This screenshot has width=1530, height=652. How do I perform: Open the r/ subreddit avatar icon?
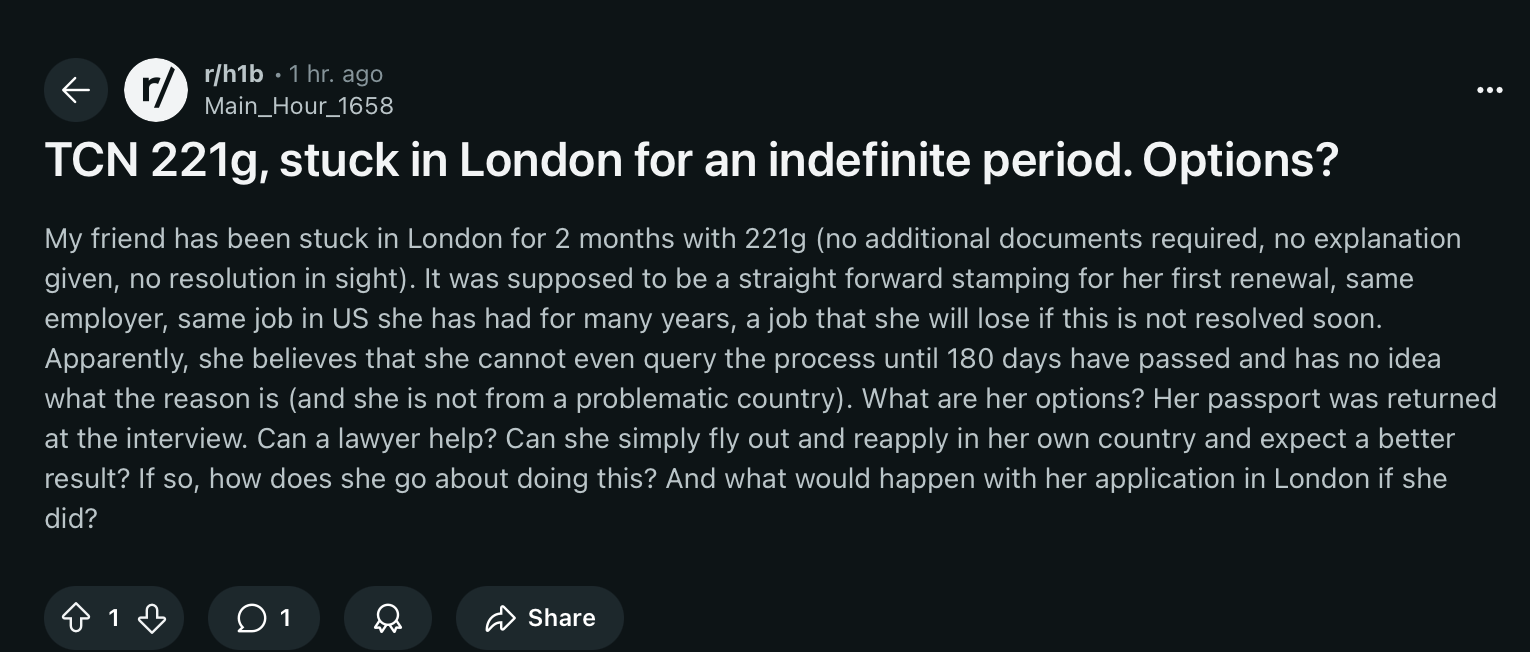(x=156, y=90)
